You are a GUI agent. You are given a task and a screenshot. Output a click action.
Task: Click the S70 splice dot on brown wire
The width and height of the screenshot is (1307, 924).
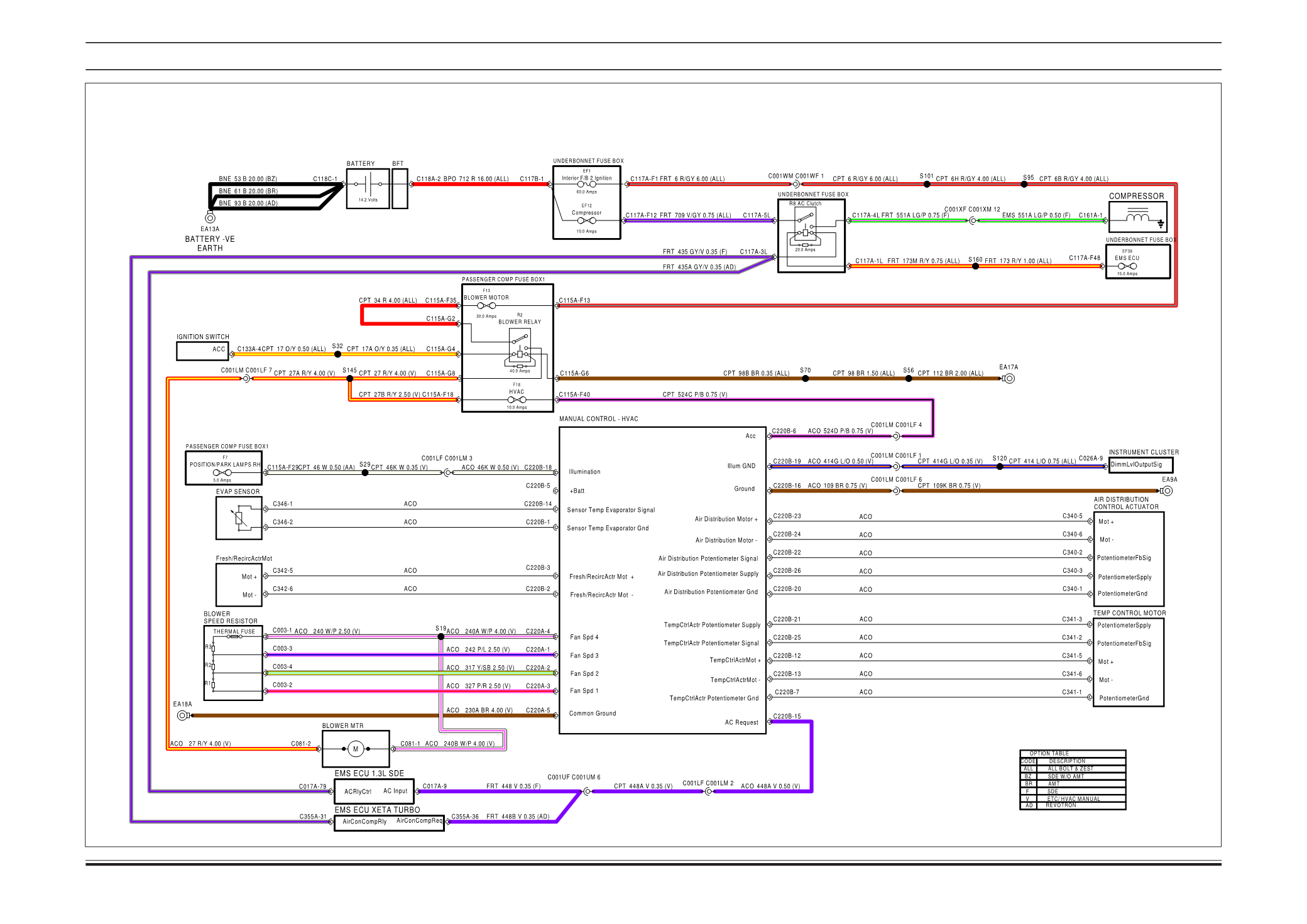[x=805, y=378]
